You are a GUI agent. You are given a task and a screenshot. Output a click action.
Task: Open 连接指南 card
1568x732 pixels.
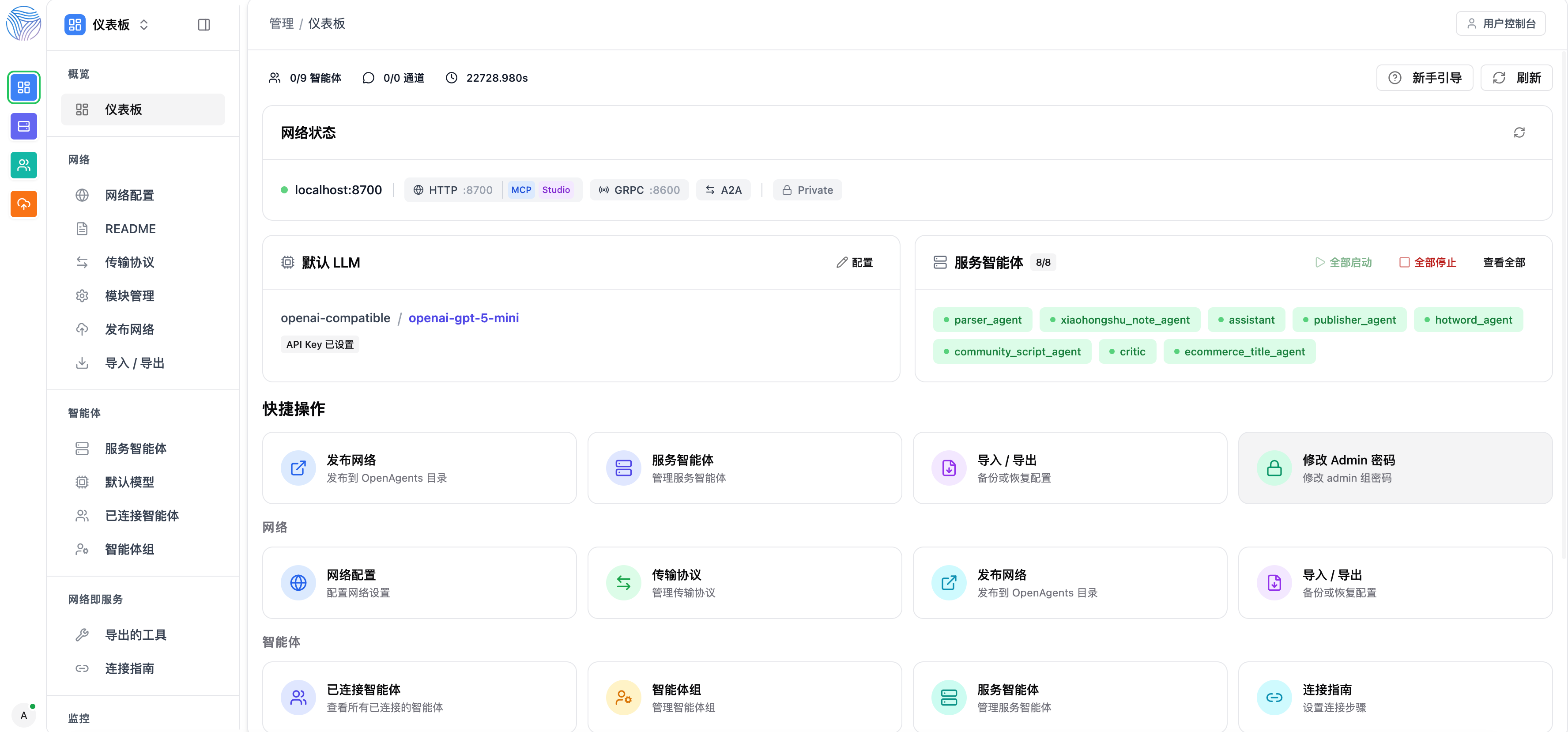1395,697
